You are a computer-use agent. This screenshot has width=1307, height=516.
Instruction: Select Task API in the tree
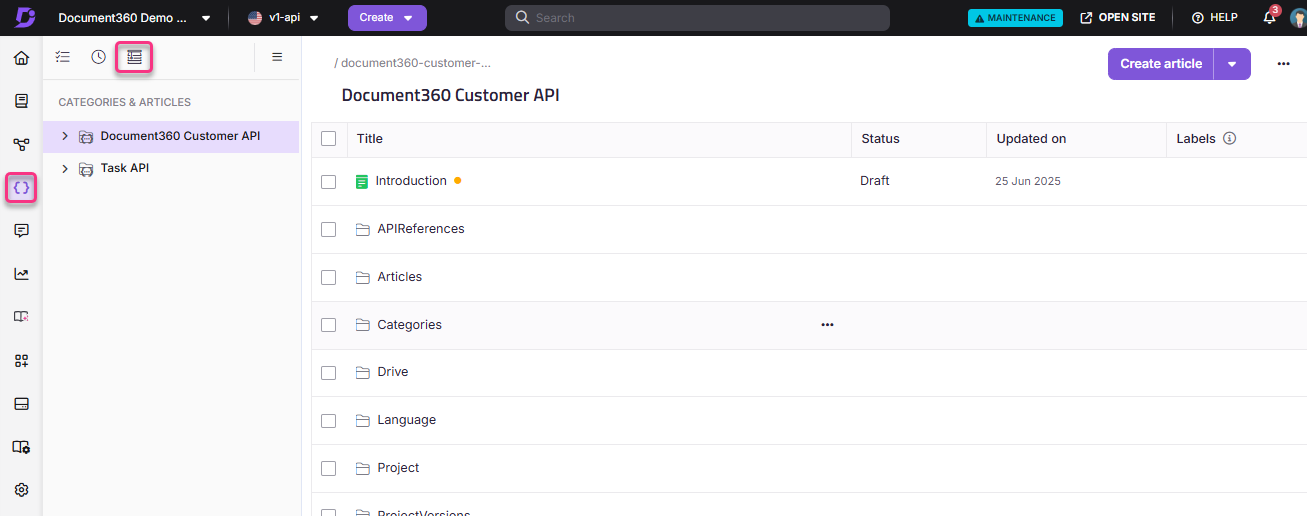pos(125,168)
